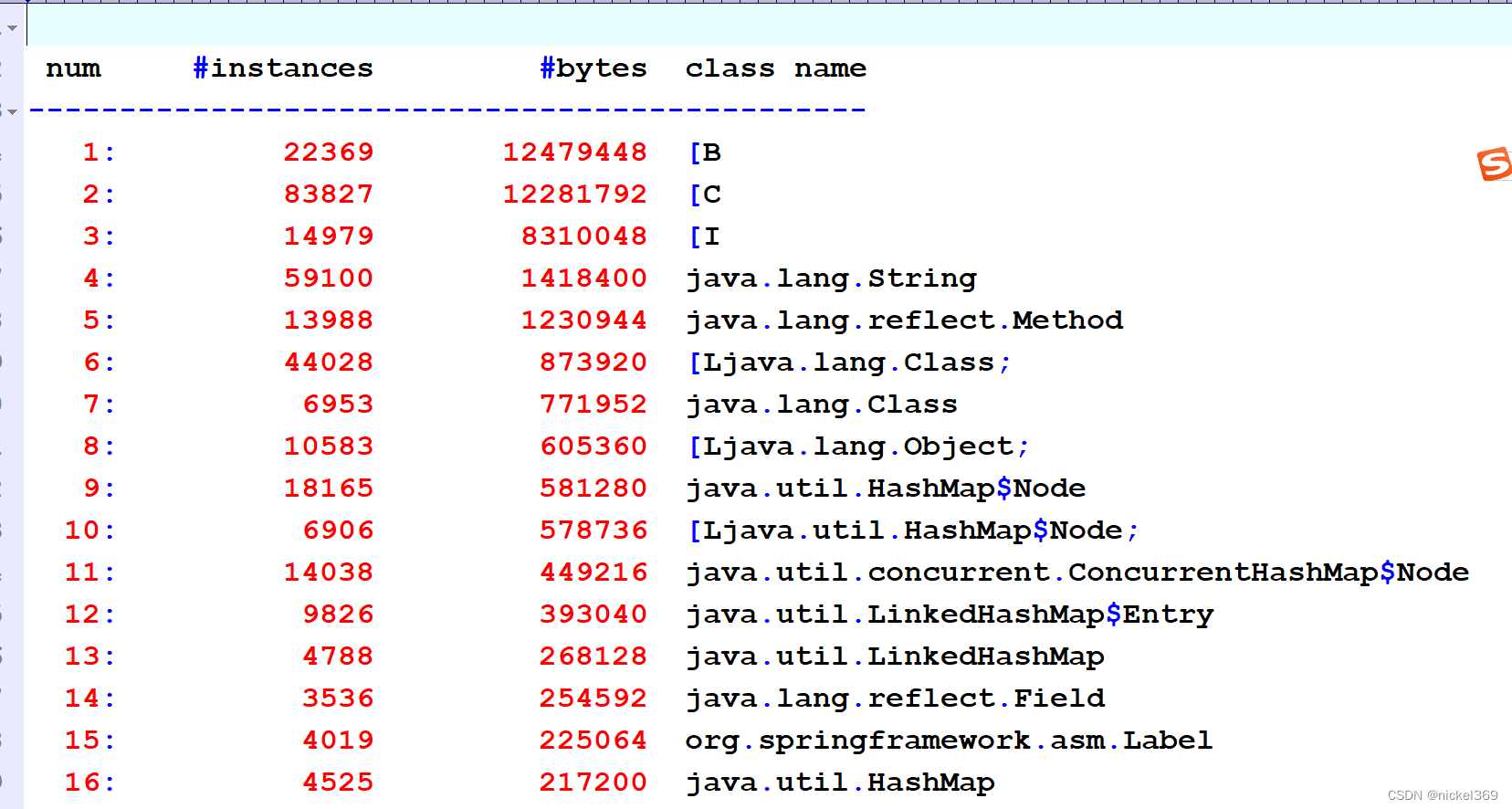Click instance count 3536
Viewport: 1512px width, 809px height.
(338, 699)
